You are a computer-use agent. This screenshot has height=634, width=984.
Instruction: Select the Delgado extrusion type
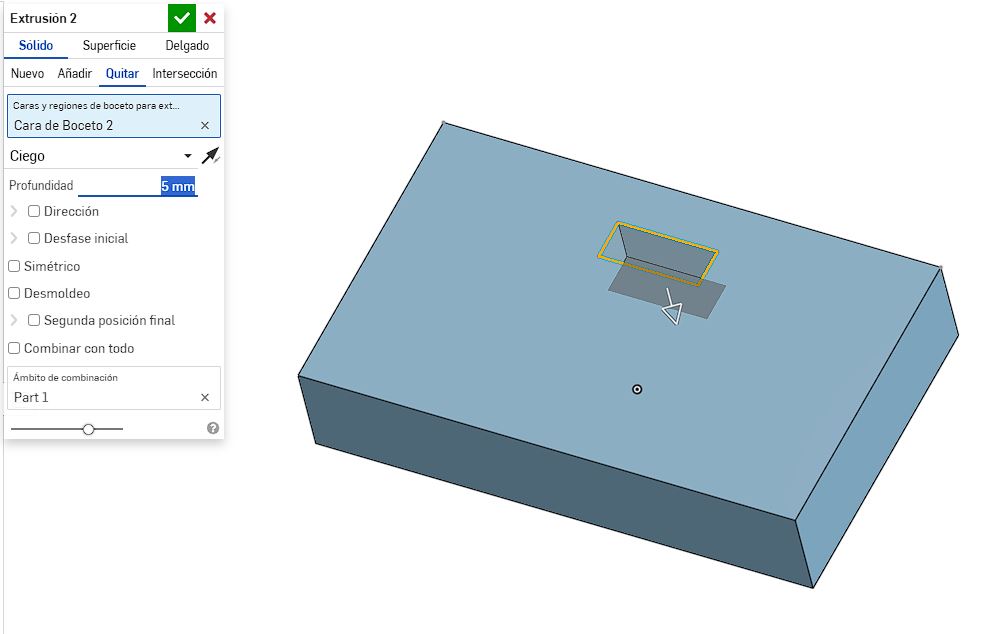pyautogui.click(x=187, y=46)
